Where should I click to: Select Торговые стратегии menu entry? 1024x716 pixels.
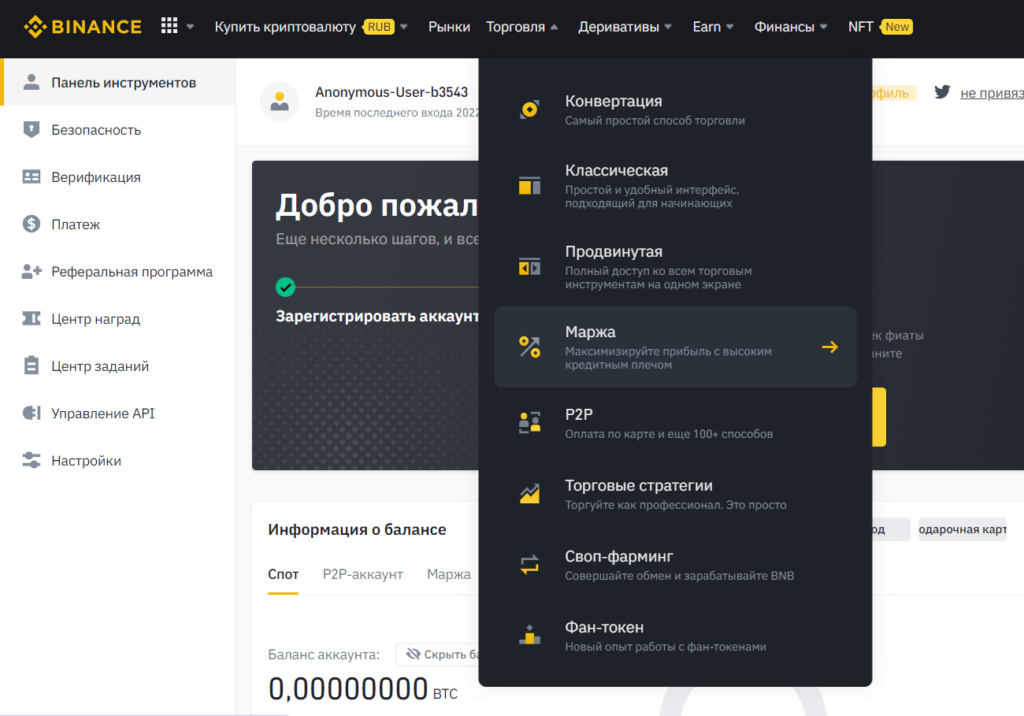[x=675, y=494]
